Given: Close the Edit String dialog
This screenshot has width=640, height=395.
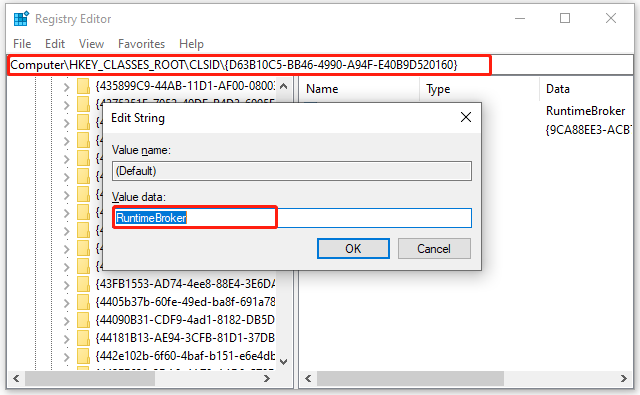Looking at the screenshot, I should pyautogui.click(x=466, y=118).
